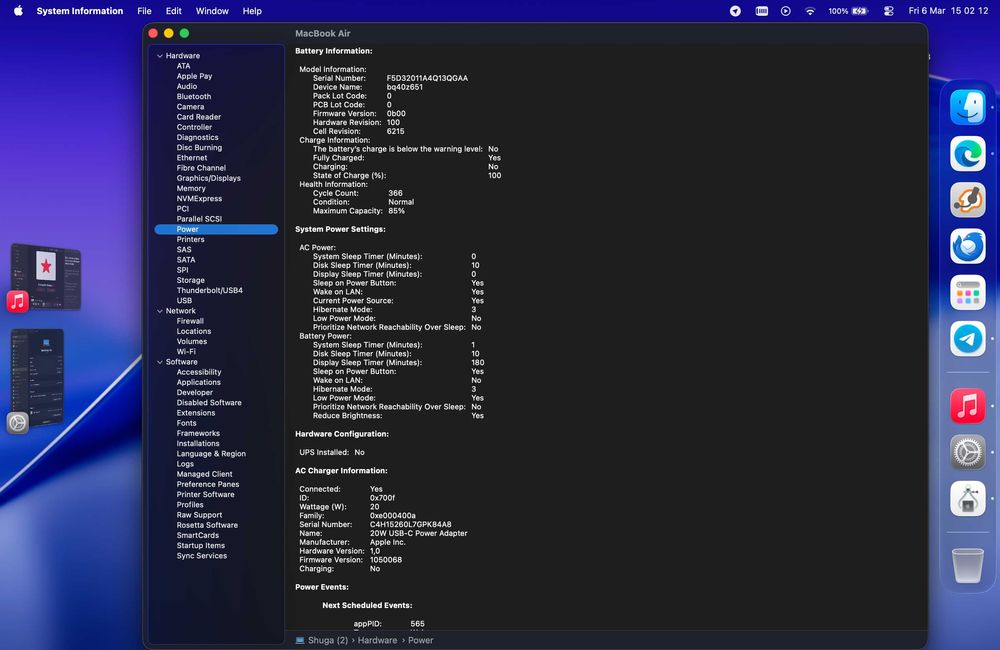
Task: Open Music app in the Dock
Action: click(x=967, y=406)
